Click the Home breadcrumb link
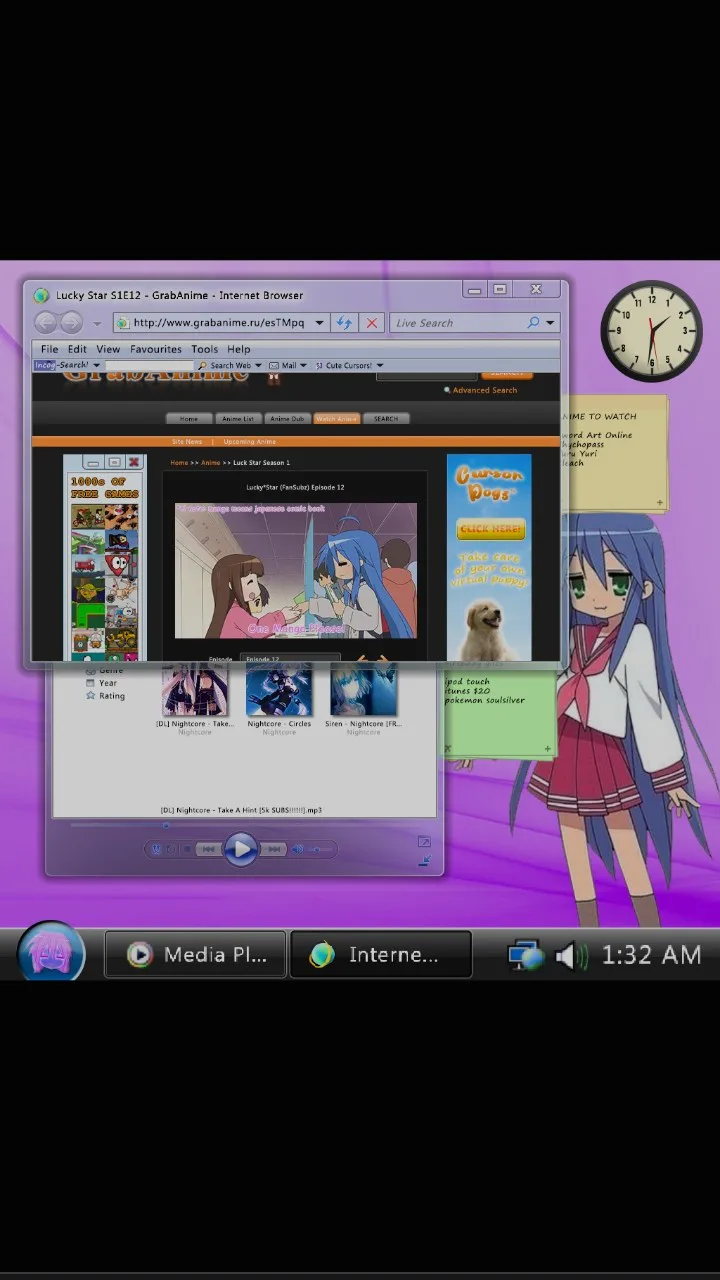This screenshot has width=720, height=1280. pyautogui.click(x=179, y=463)
